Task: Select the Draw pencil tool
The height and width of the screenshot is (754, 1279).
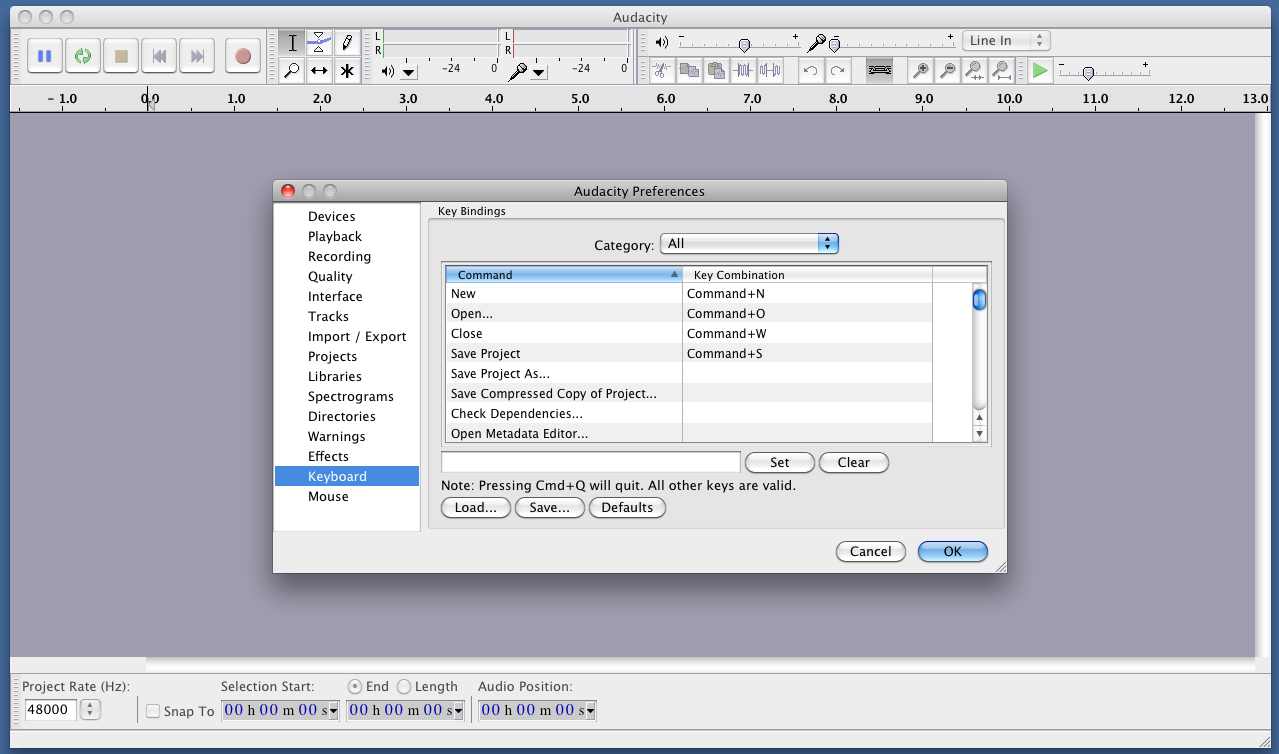Action: coord(347,42)
